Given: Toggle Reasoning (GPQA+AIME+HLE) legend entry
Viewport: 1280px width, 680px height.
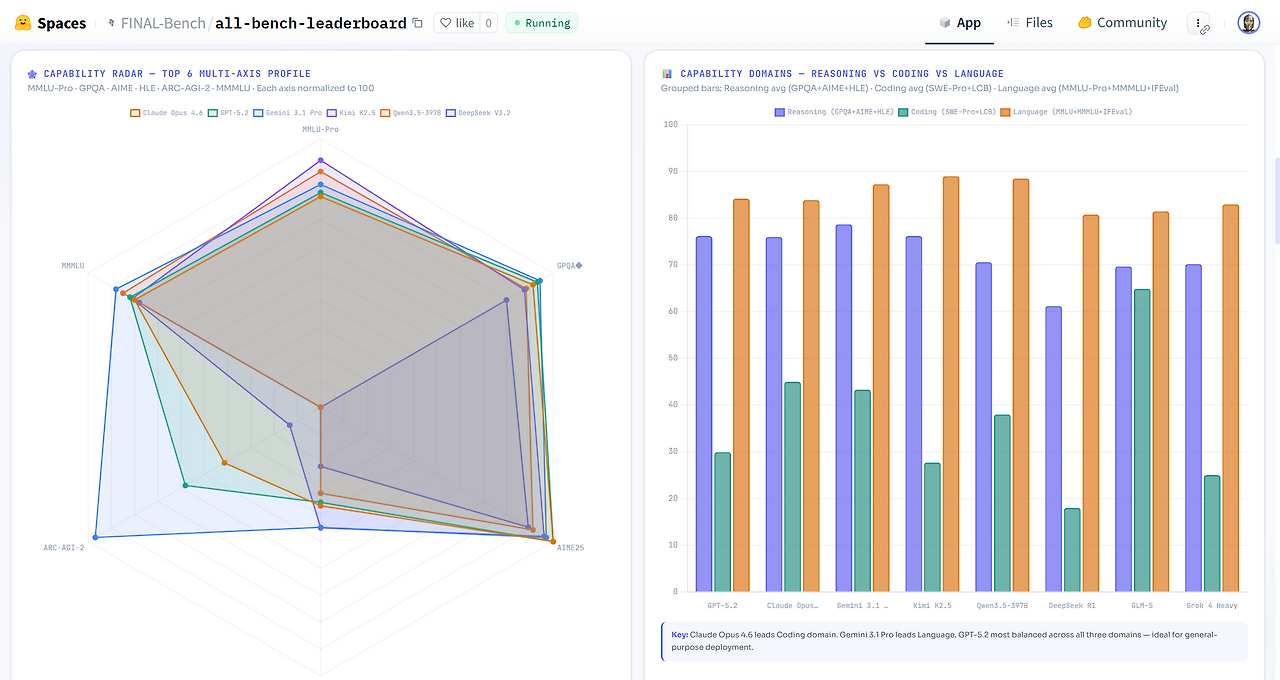Looking at the screenshot, I should (834, 112).
